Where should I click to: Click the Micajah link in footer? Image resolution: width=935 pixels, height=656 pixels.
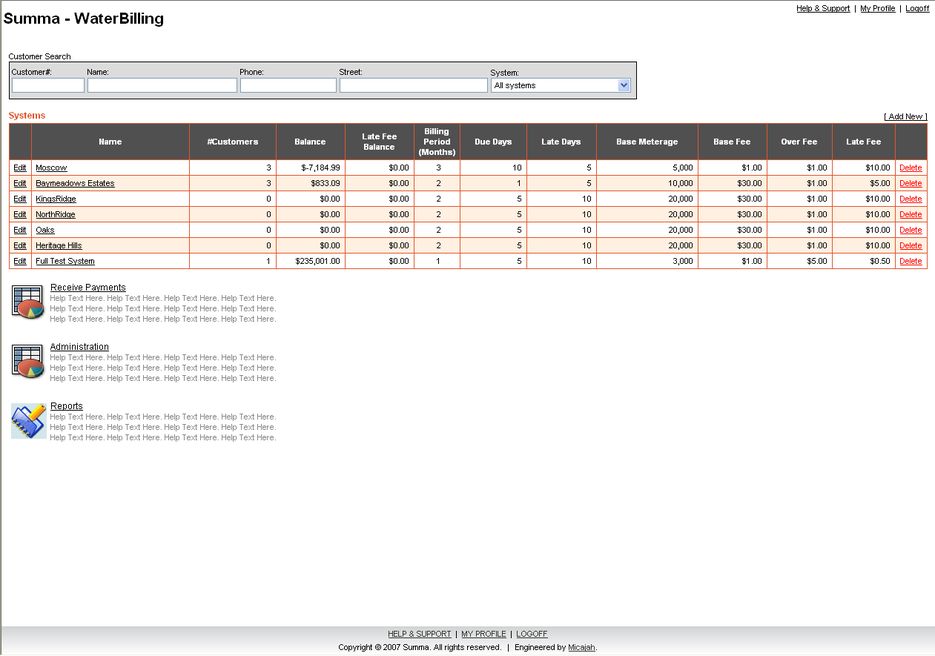pyautogui.click(x=581, y=647)
